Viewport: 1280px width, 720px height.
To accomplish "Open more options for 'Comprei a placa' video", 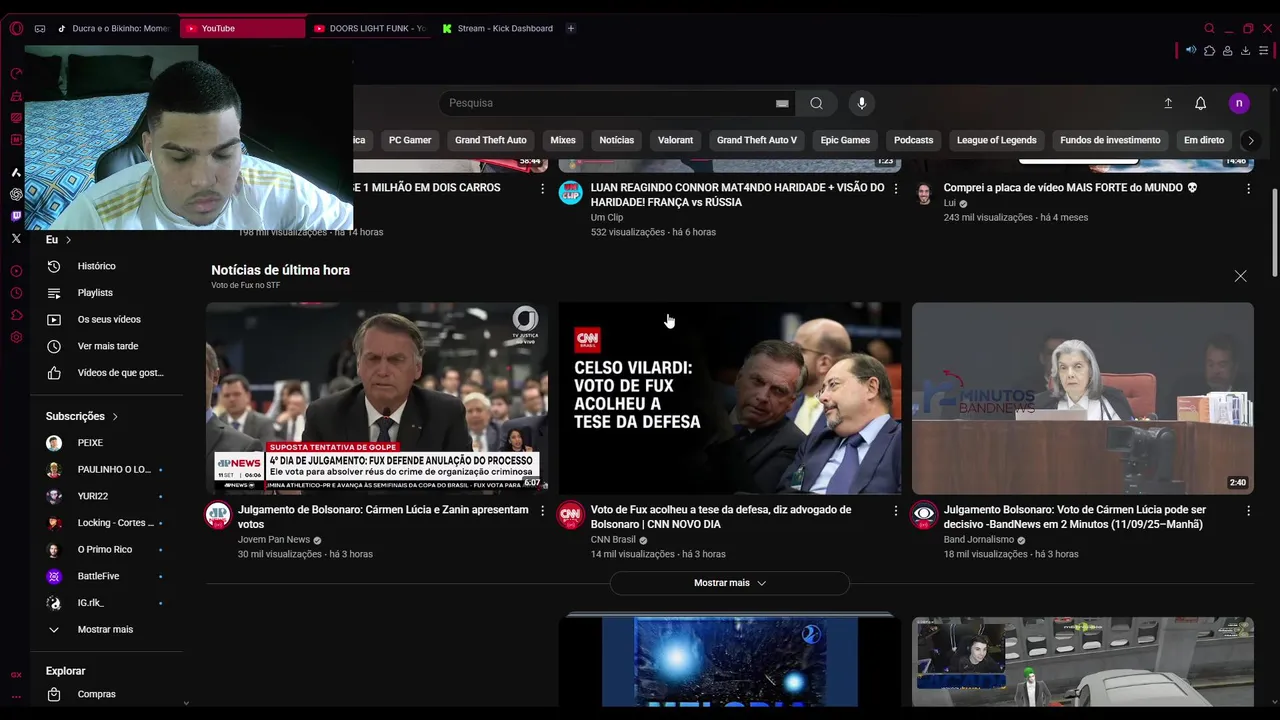I will (x=1248, y=188).
